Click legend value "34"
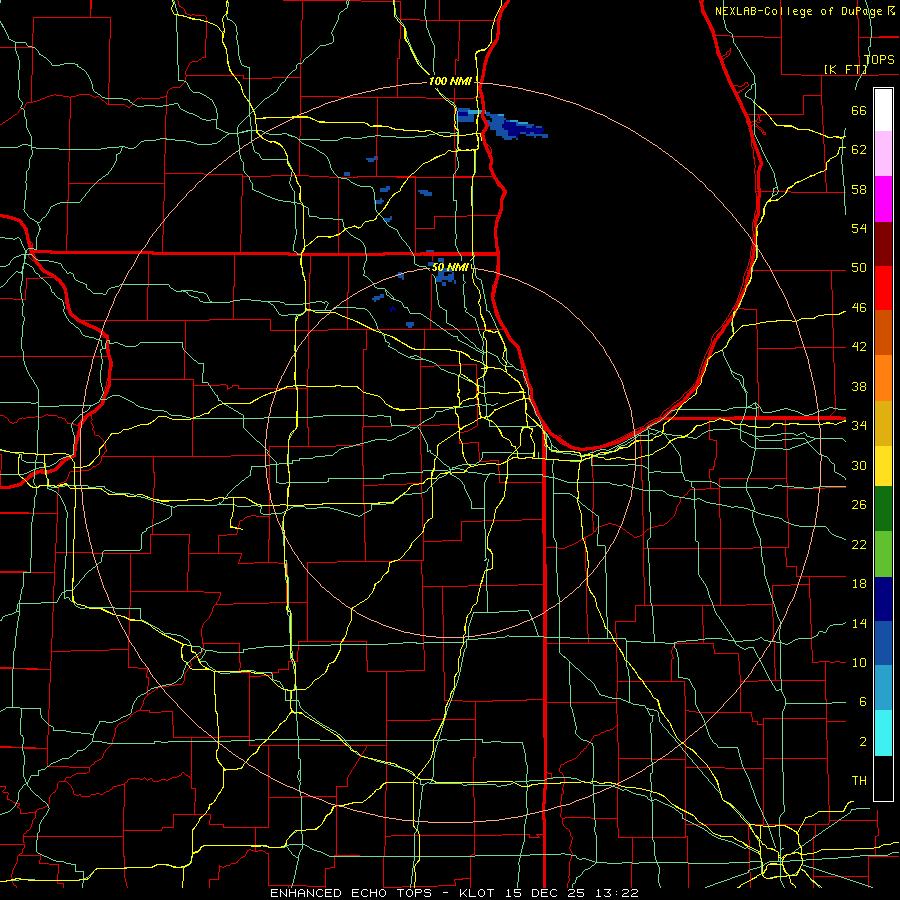Image resolution: width=900 pixels, height=900 pixels. pos(859,426)
